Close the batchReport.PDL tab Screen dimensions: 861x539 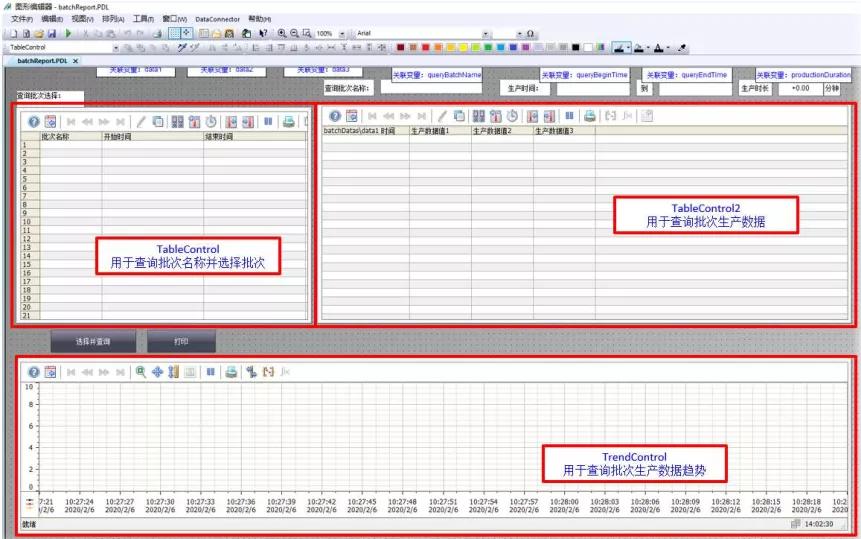pyautogui.click(x=76, y=61)
